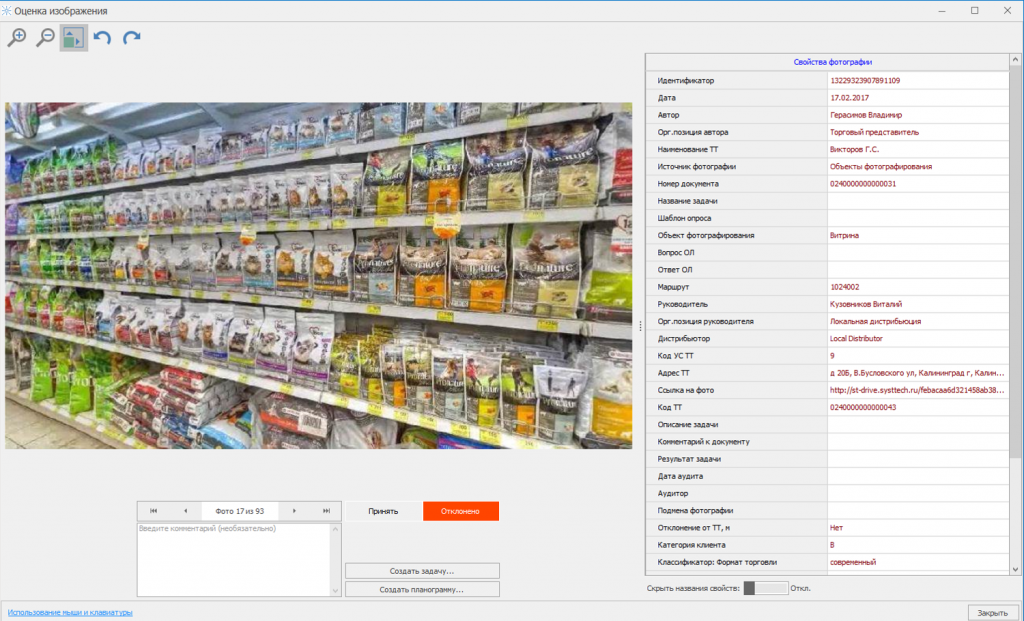Click comment box scroll-down arrow

pyautogui.click(x=336, y=590)
